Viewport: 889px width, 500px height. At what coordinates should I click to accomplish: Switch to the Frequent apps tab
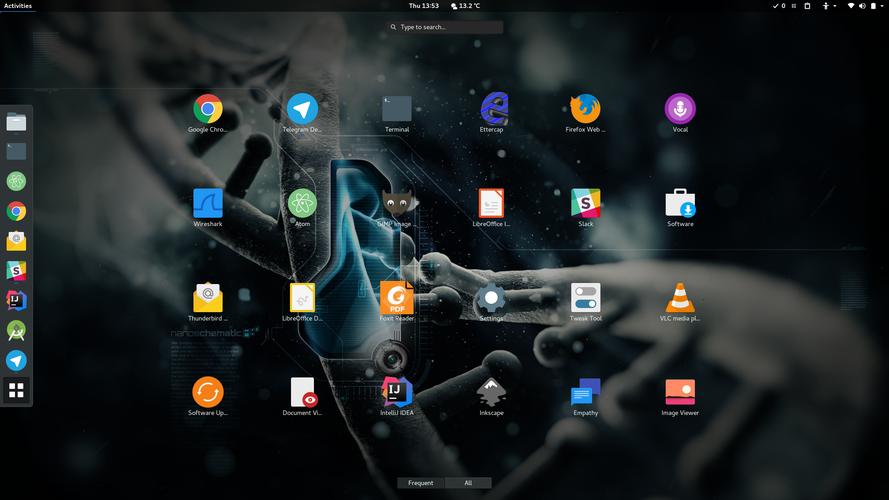click(420, 483)
